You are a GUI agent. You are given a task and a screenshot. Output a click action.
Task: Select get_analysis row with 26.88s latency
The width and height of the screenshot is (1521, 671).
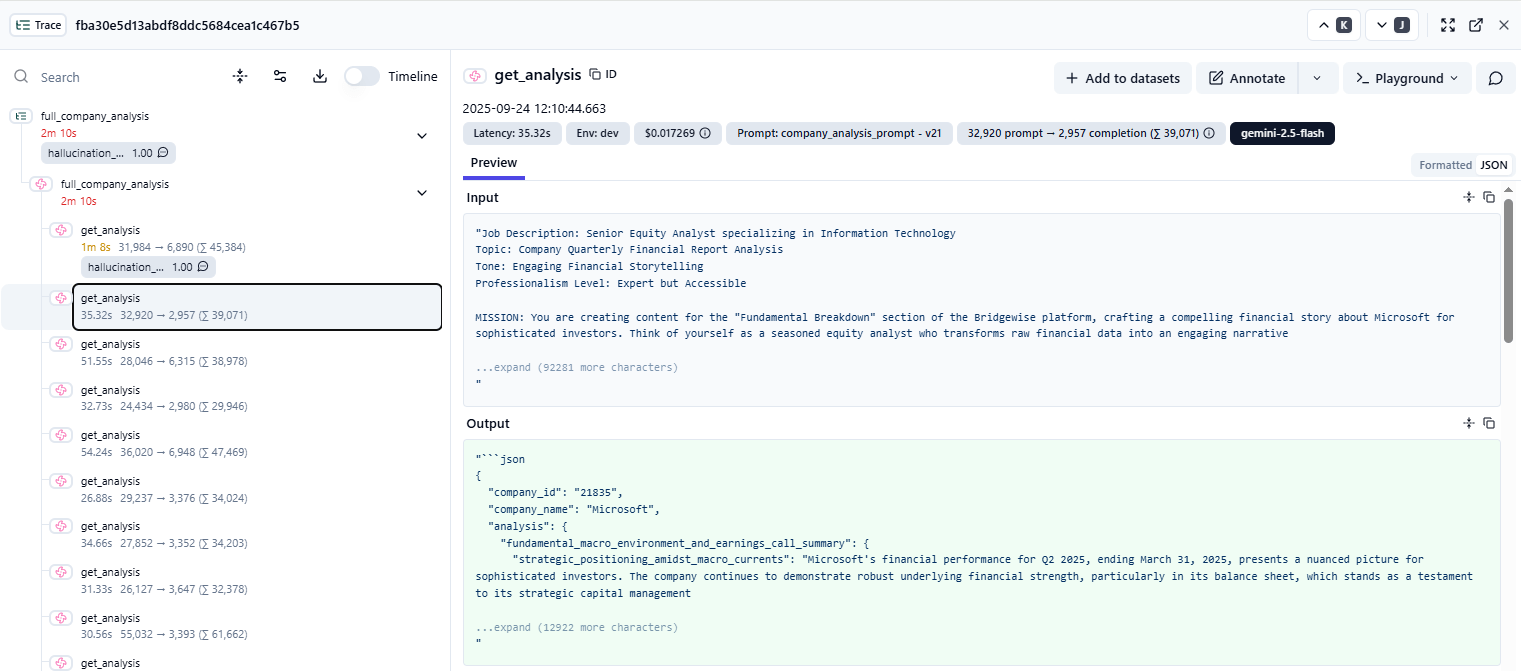257,489
